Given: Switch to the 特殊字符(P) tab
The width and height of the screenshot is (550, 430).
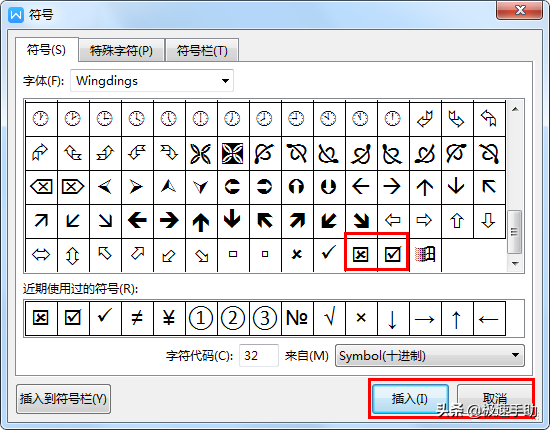Looking at the screenshot, I should pyautogui.click(x=121, y=51).
